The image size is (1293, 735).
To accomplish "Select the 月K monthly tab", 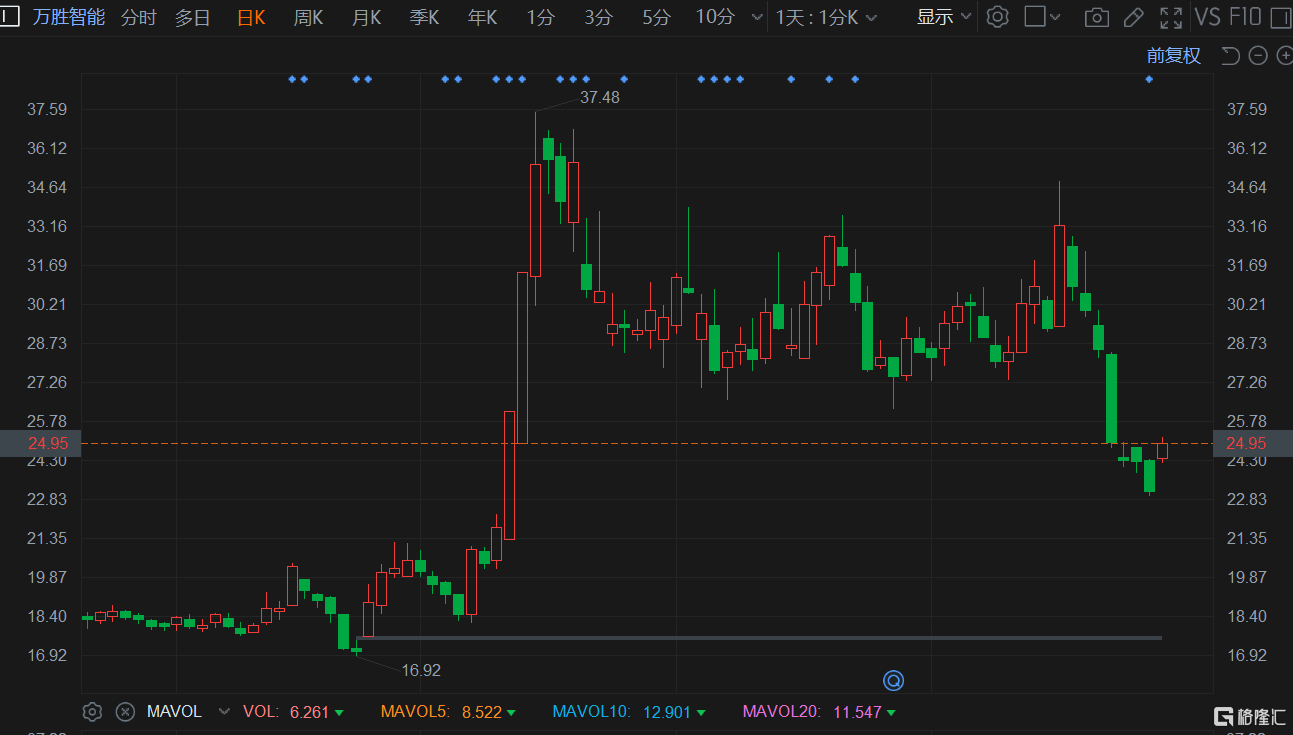I will 366,17.
